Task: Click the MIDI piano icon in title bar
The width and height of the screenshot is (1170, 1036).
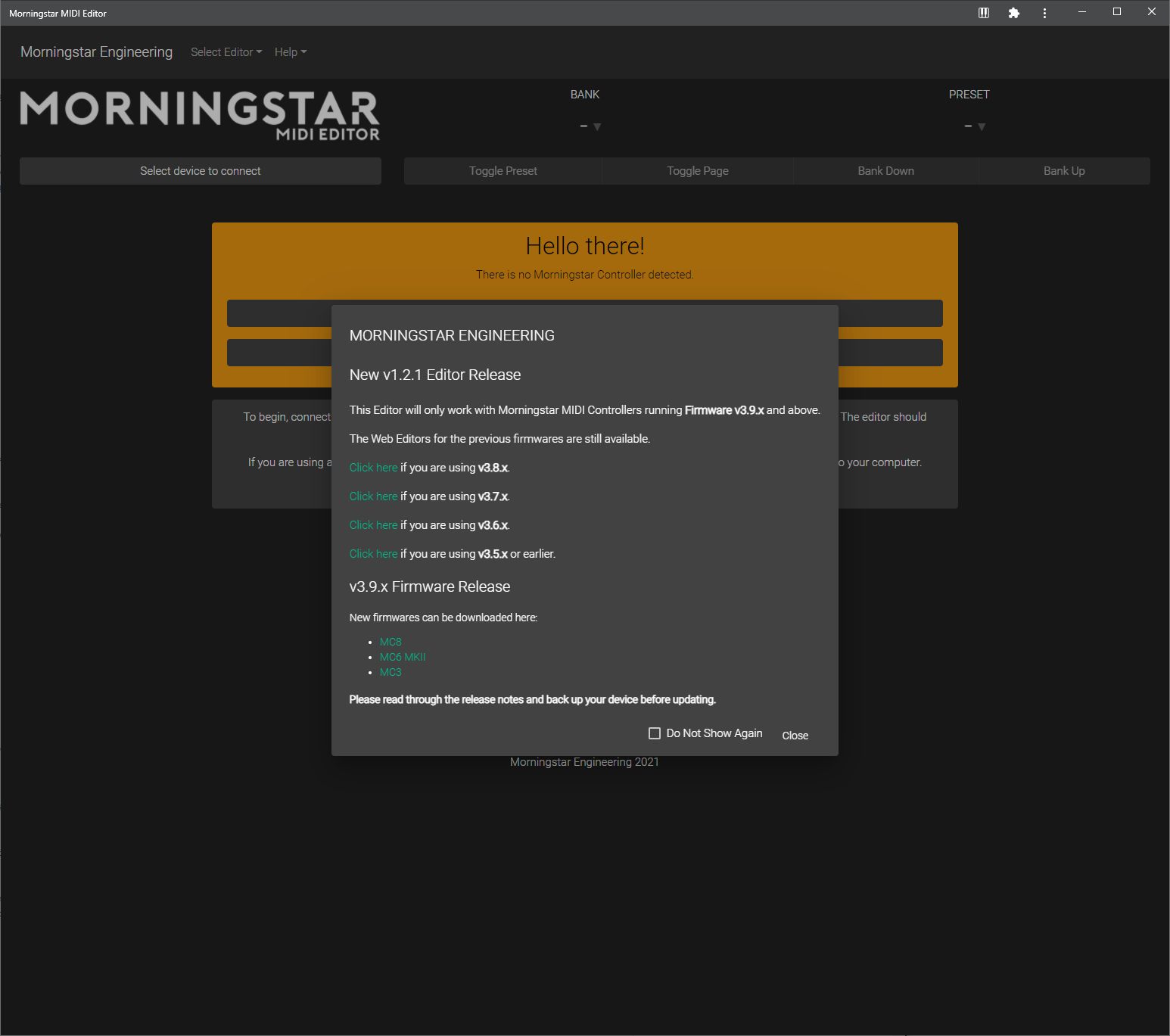Action: click(984, 13)
